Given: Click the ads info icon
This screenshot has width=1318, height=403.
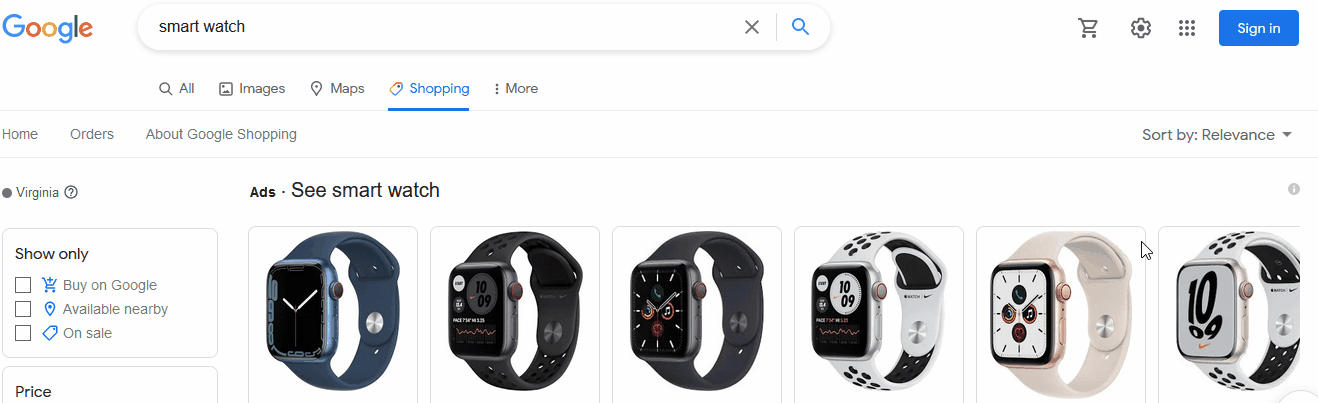Looking at the screenshot, I should tap(1294, 189).
